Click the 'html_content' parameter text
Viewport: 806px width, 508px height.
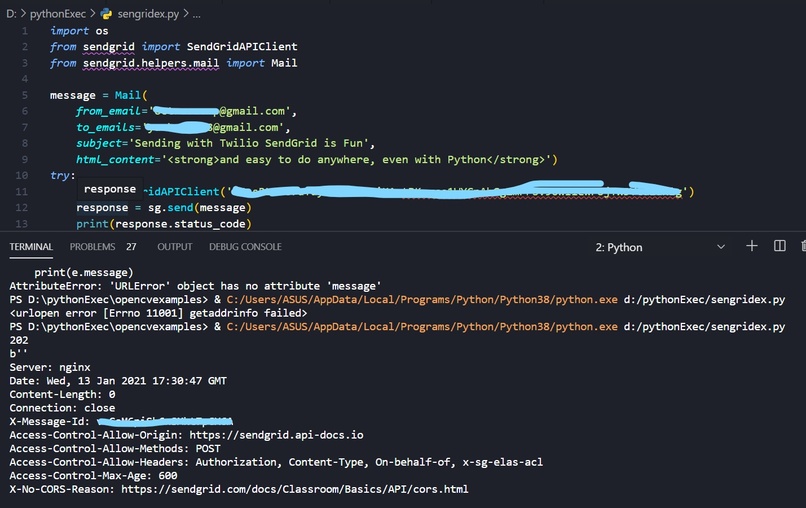click(x=115, y=159)
